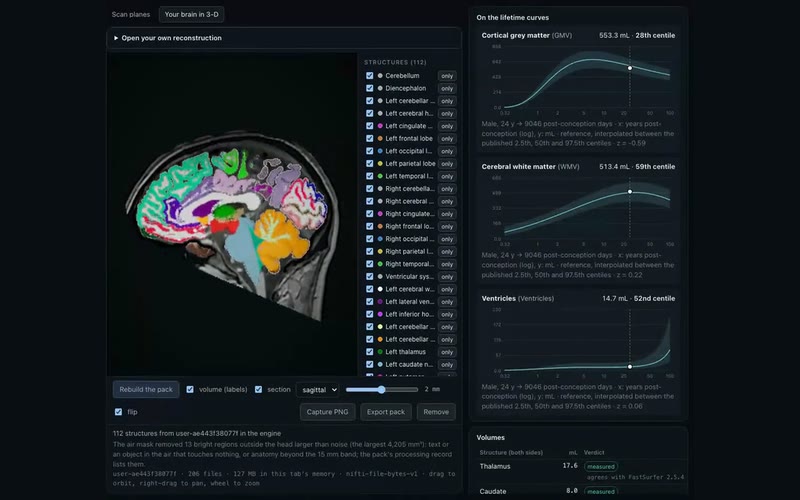Select the Right cerebella... structure label
This screenshot has width=800, height=500.
410,189
